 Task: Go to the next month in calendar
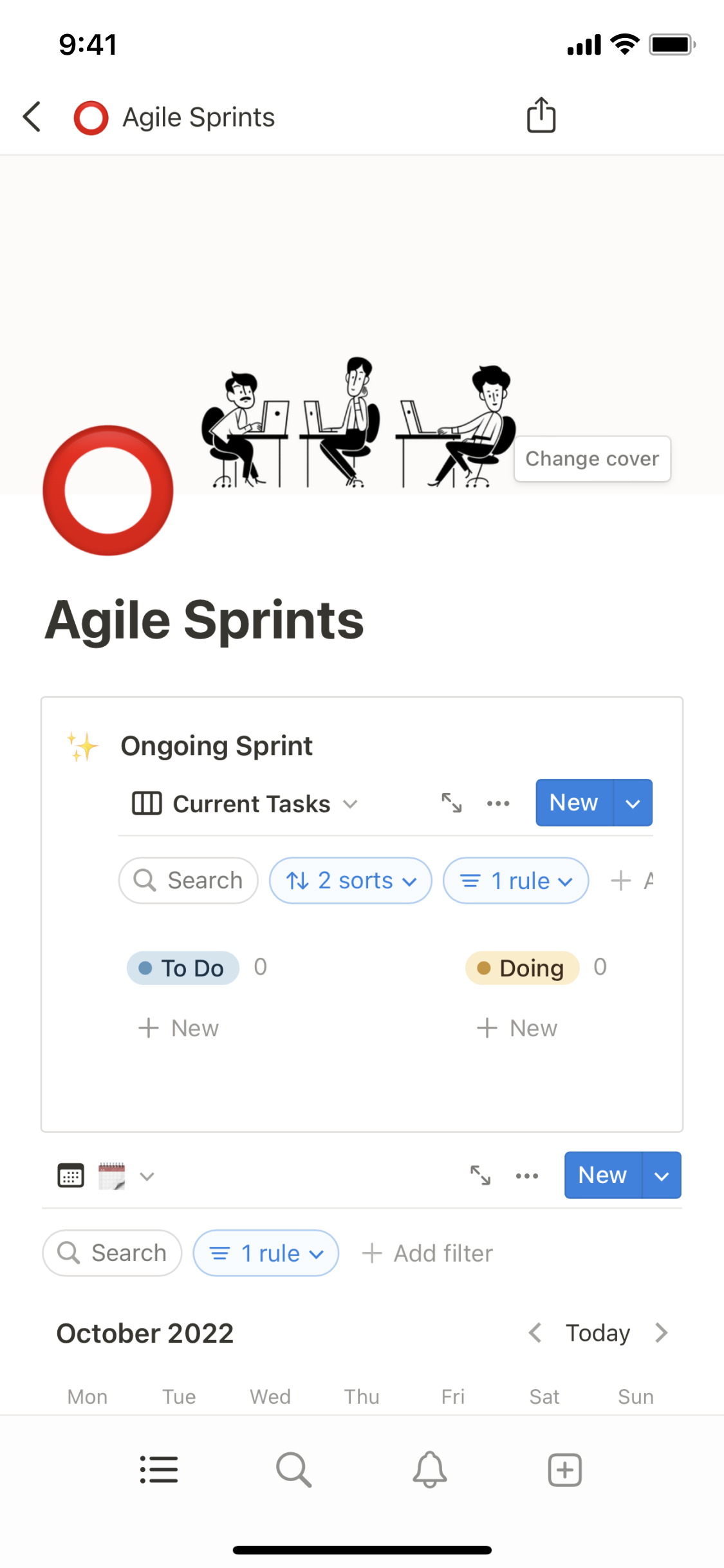pyautogui.click(x=662, y=1333)
